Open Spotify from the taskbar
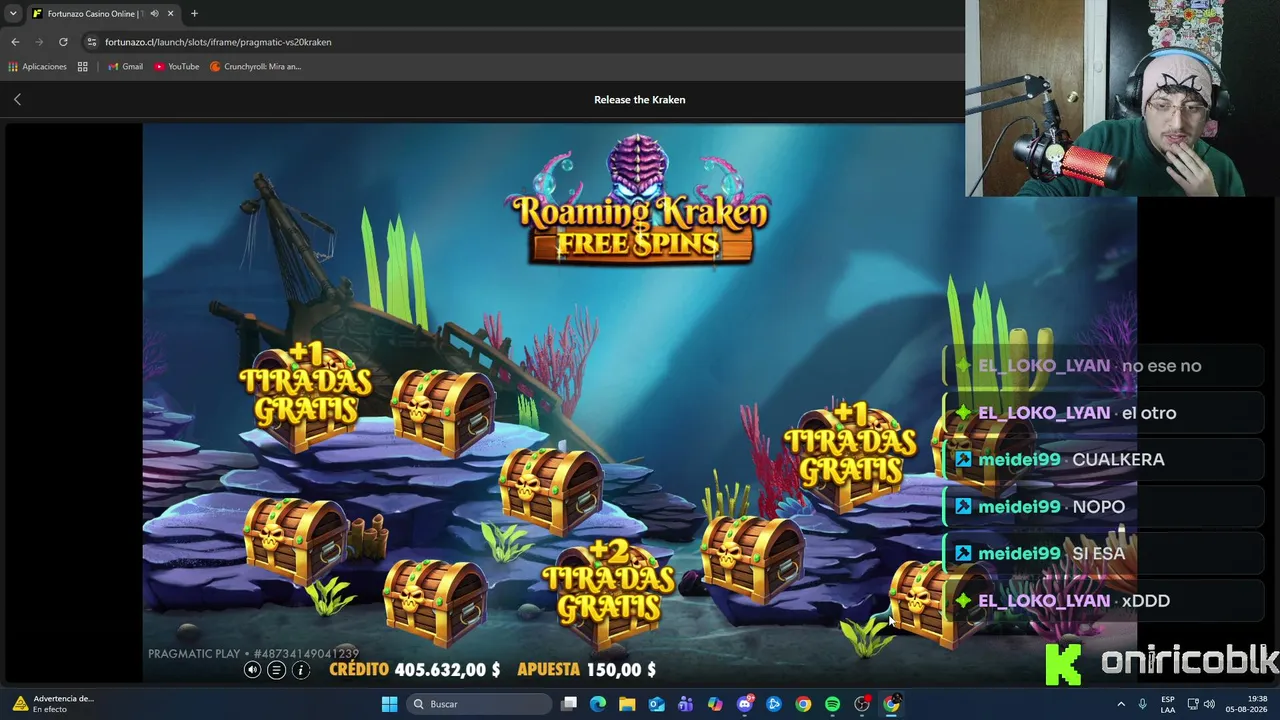 pos(832,704)
